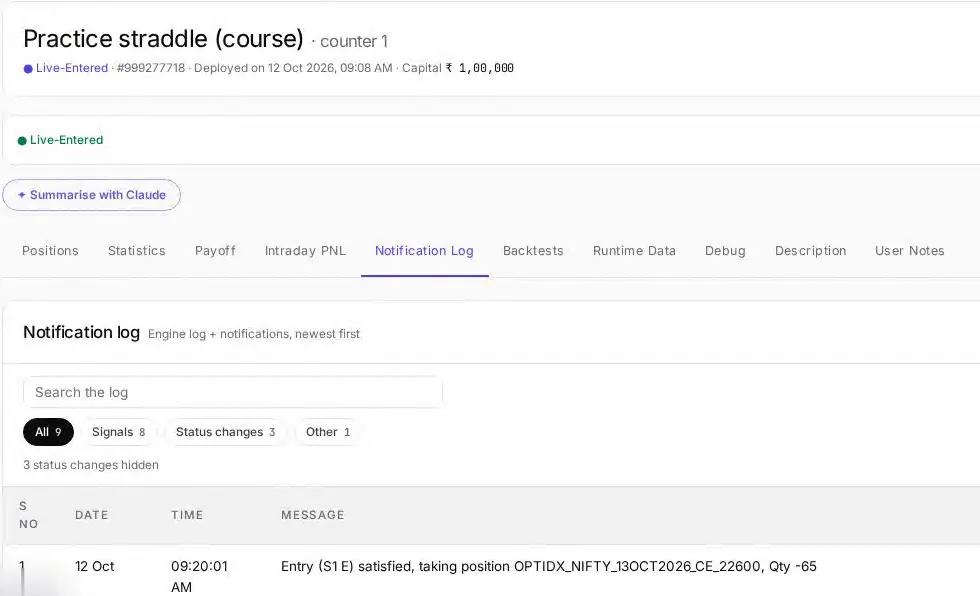This screenshot has width=980, height=596.
Task: Click the Deployed on 12 Oct 2026 text
Action: pyautogui.click(x=293, y=68)
